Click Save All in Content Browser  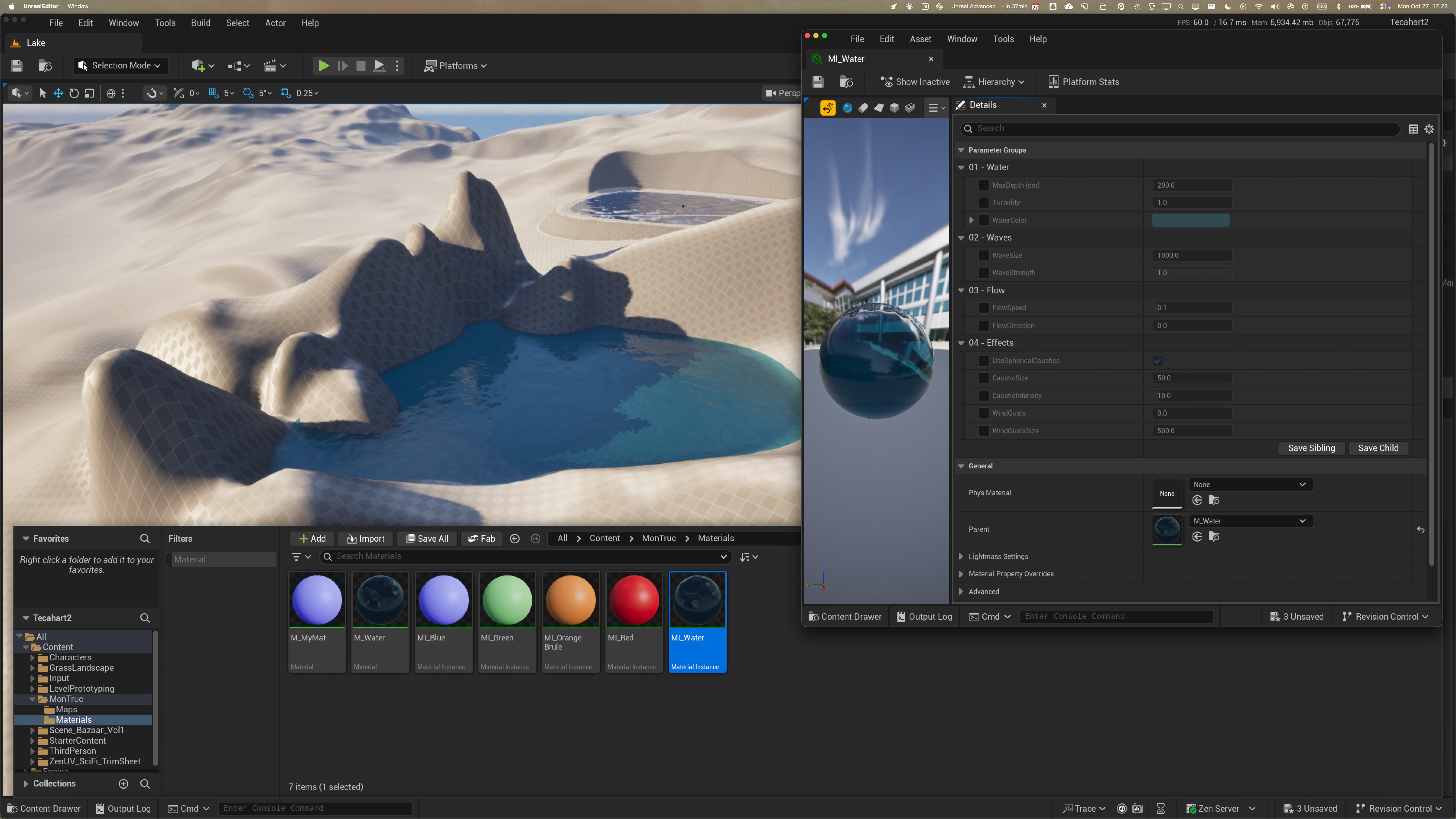coord(427,539)
